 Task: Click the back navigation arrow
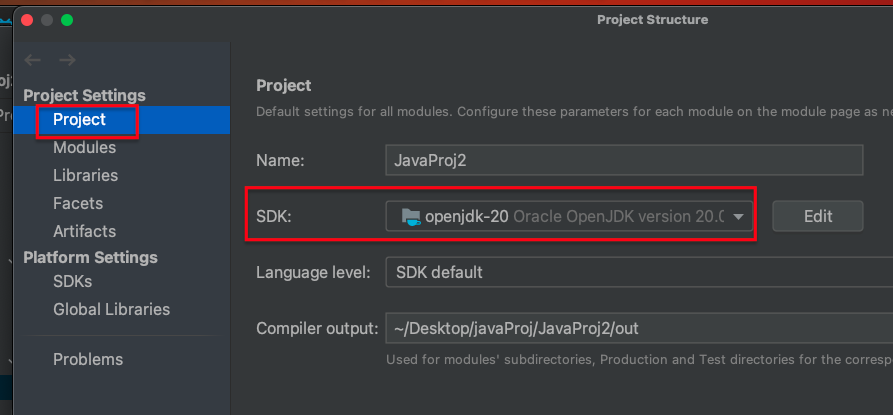pyautogui.click(x=32, y=60)
